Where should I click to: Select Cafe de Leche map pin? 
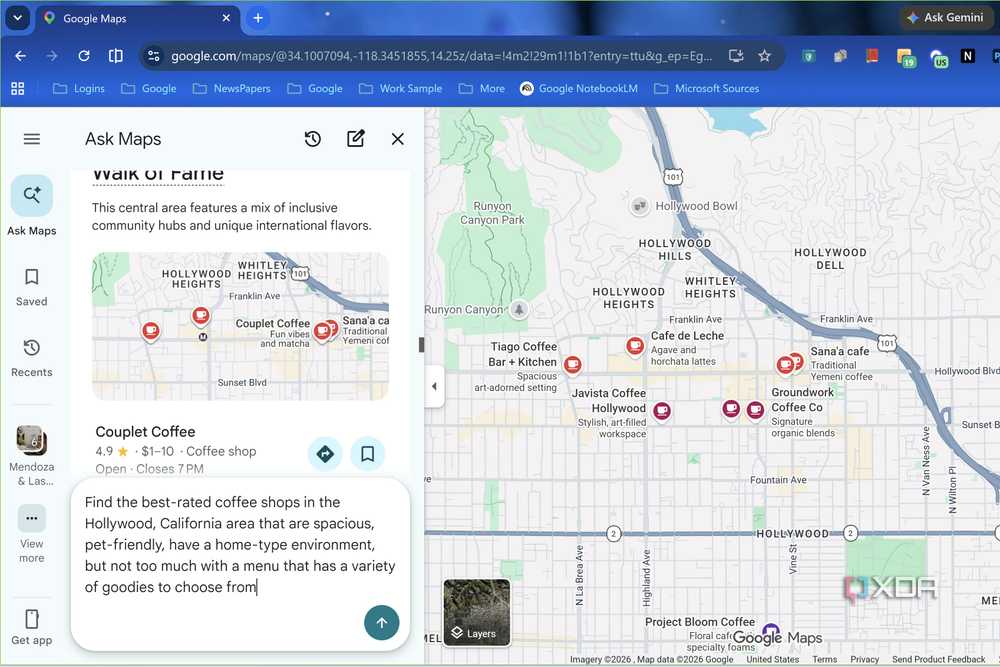point(635,346)
